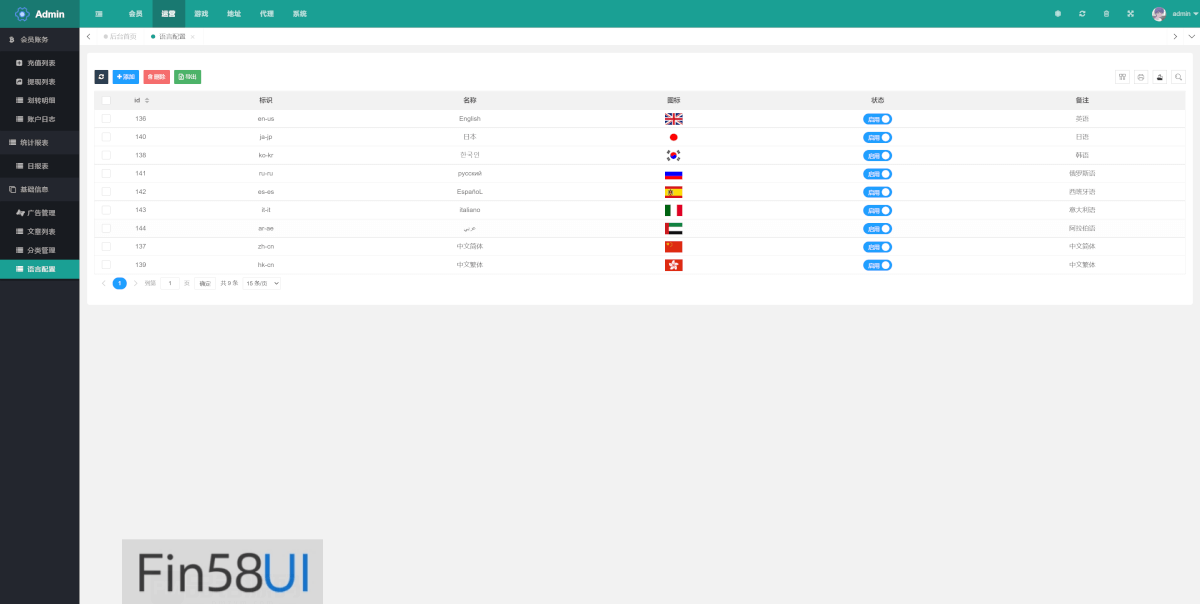Click the trash icon in top header

click(x=1106, y=14)
